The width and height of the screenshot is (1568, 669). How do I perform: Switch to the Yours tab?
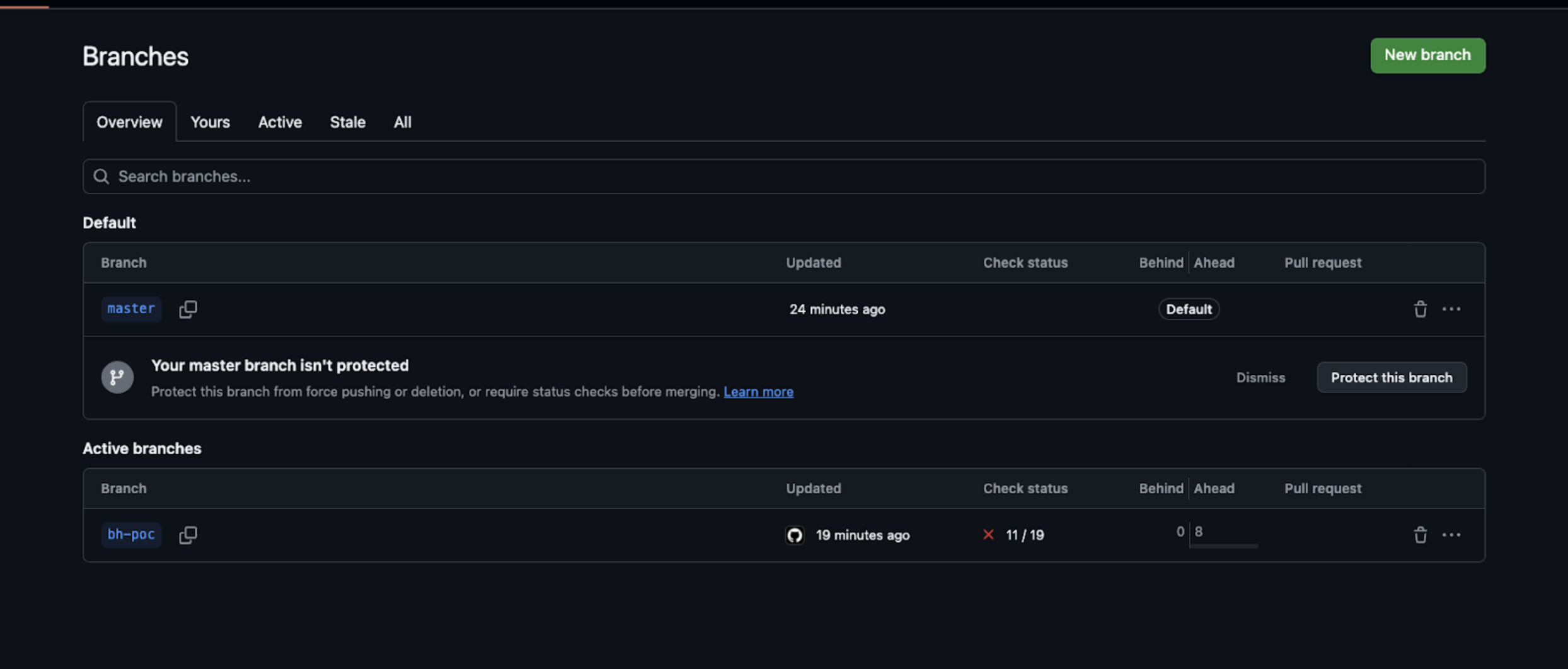tap(210, 122)
